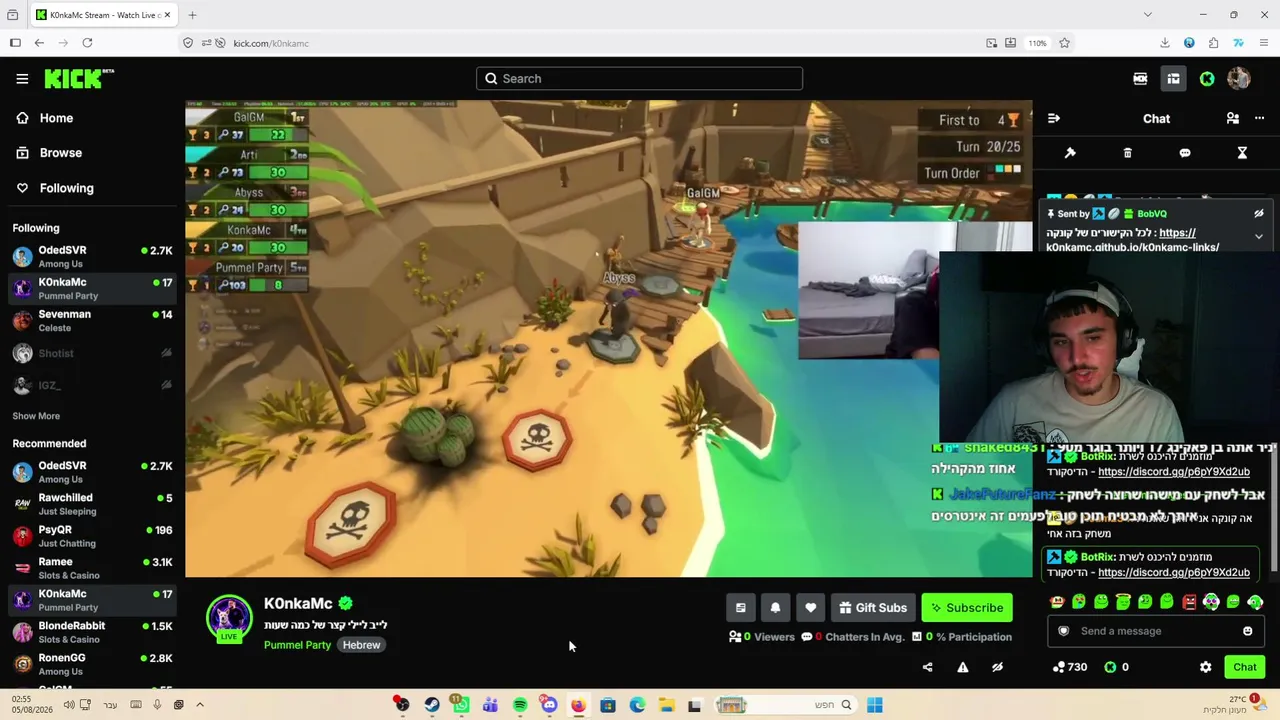
Task: Open Firefox tab list dropdown
Action: click(1147, 15)
